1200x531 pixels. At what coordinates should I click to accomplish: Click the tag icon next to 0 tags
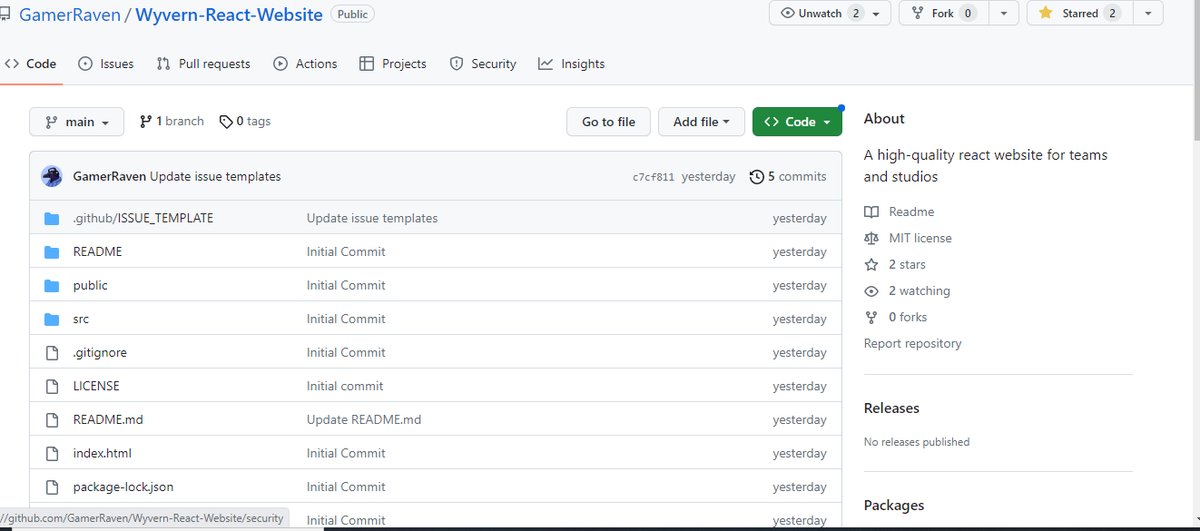(225, 122)
